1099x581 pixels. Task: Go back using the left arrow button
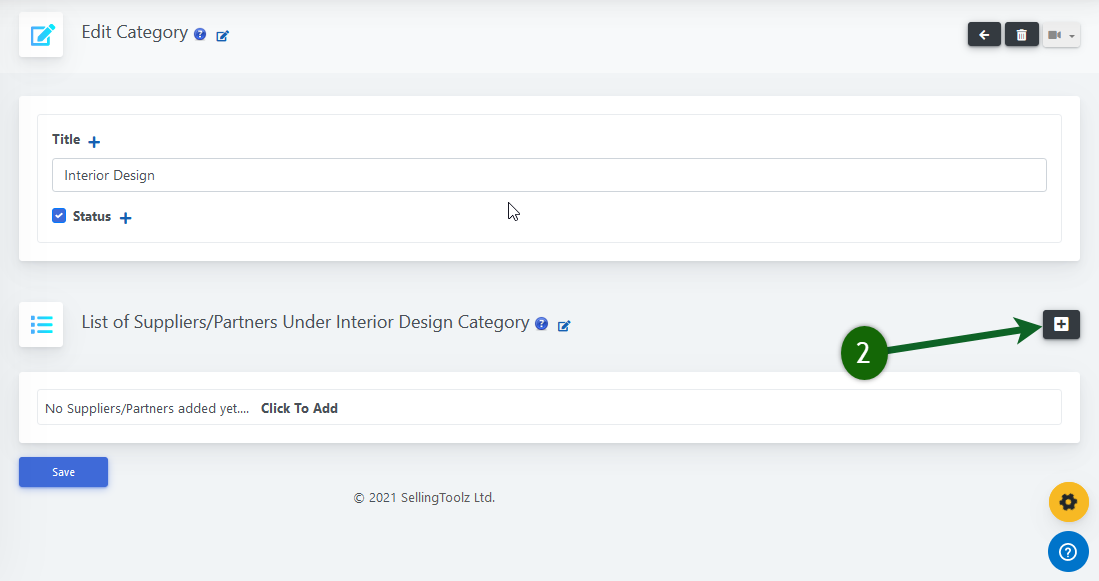click(984, 35)
